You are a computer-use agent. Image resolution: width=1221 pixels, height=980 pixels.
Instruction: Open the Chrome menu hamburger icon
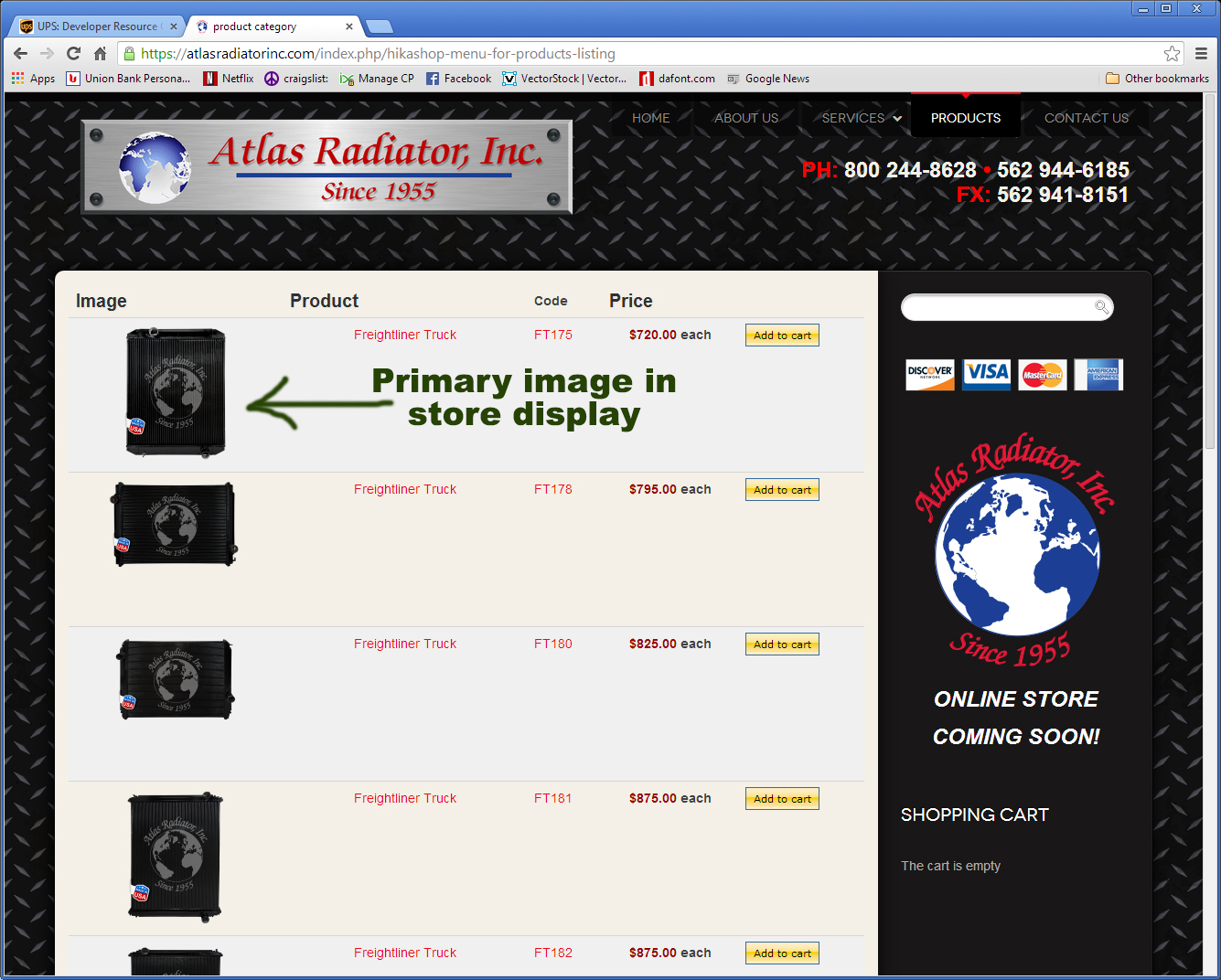(1202, 53)
